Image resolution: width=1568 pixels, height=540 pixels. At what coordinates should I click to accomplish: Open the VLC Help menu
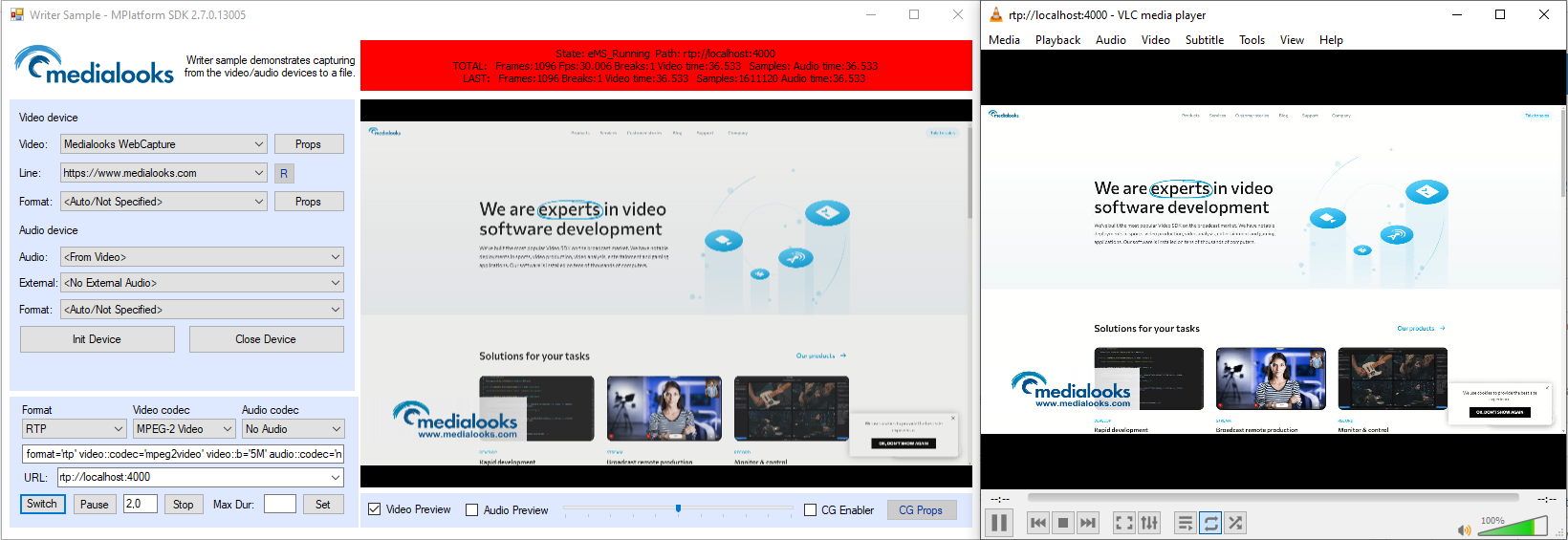[1331, 40]
